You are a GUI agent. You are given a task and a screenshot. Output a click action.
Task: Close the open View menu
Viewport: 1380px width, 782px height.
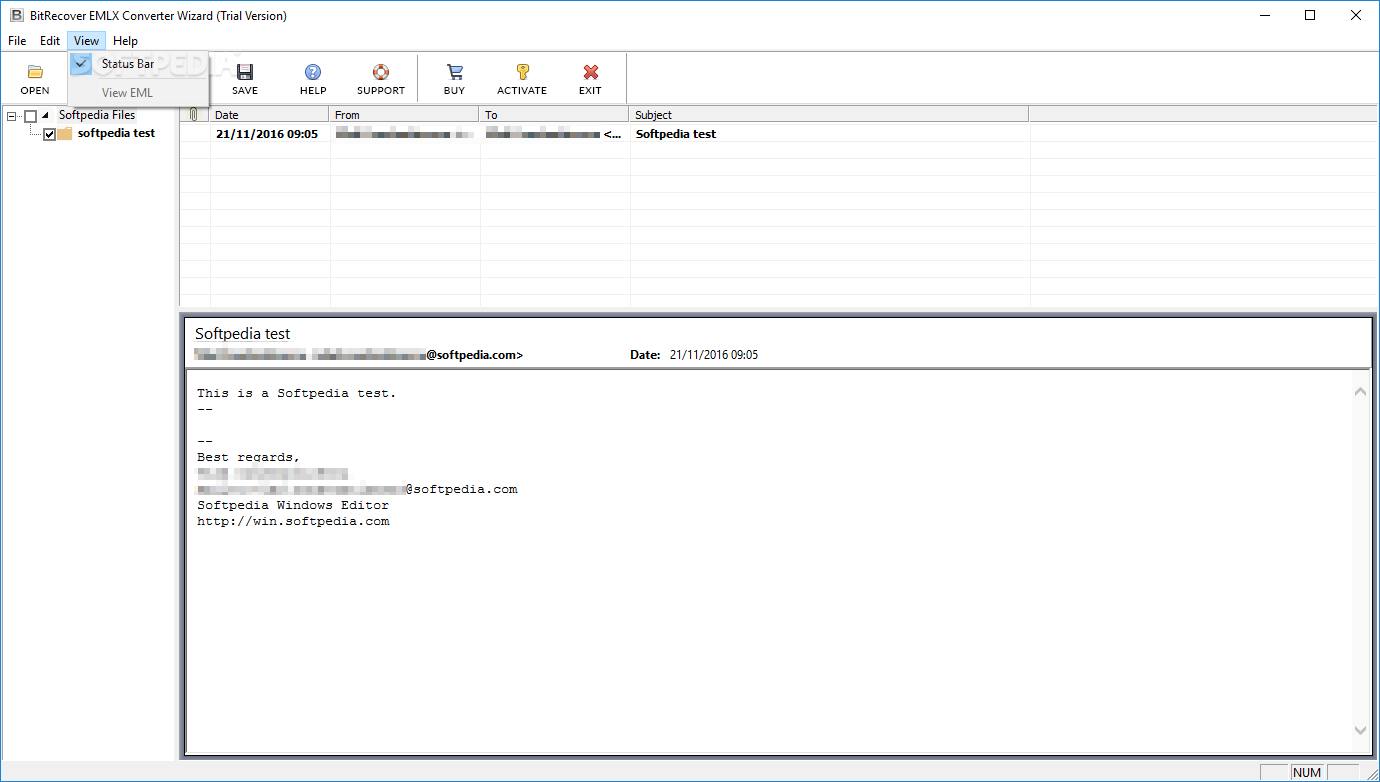pos(86,41)
